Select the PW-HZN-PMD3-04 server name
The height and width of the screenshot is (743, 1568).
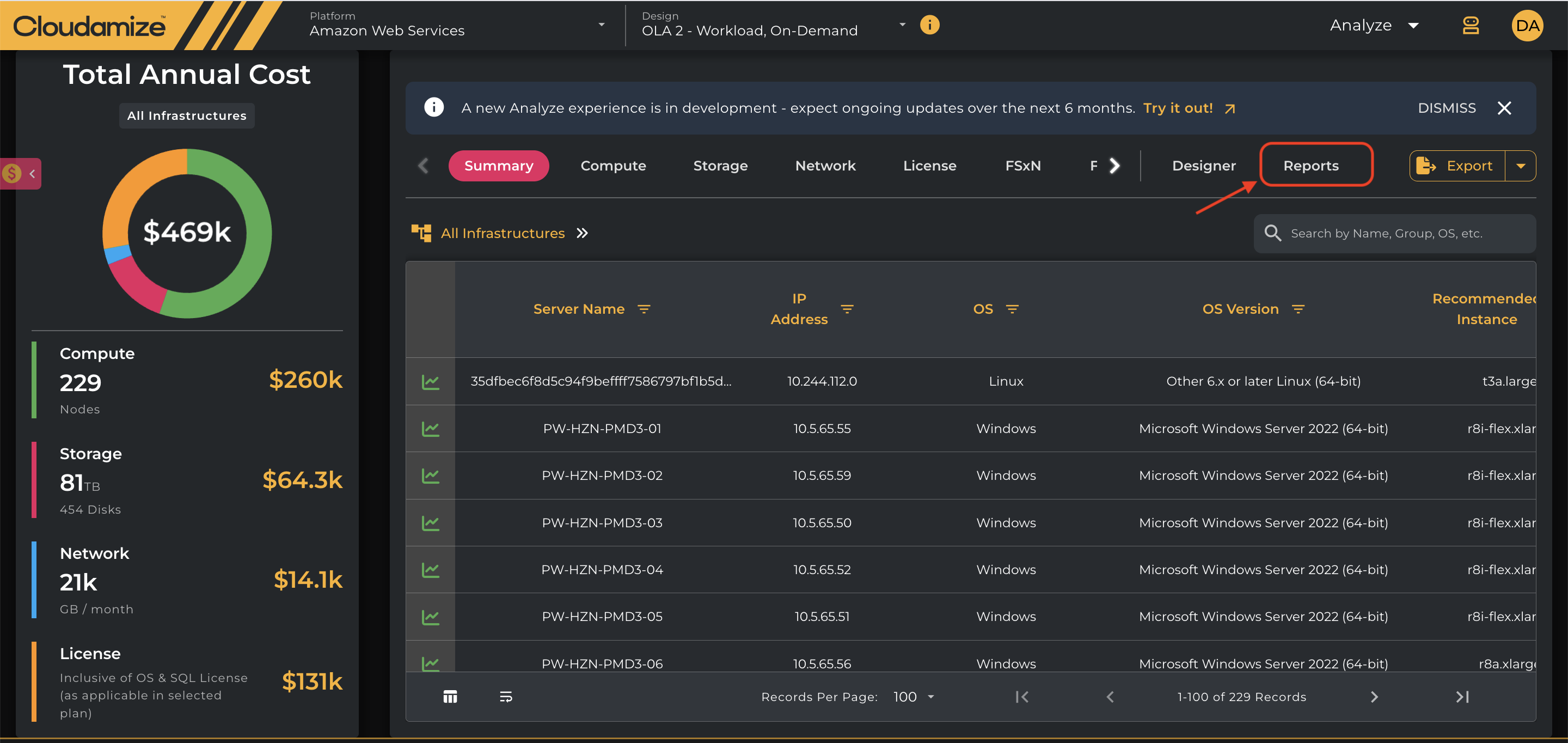602,570
